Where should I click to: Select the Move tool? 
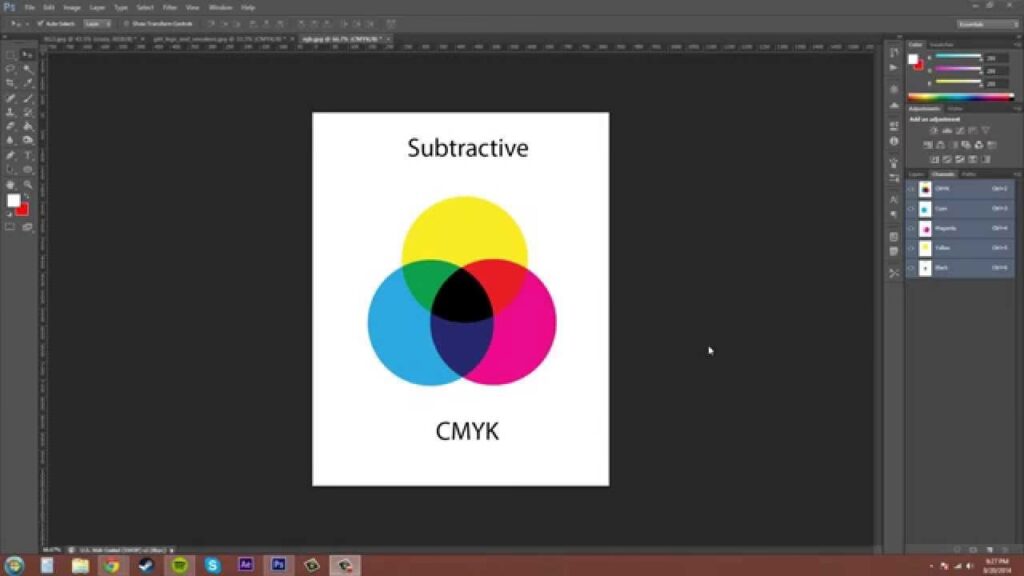click(27, 55)
